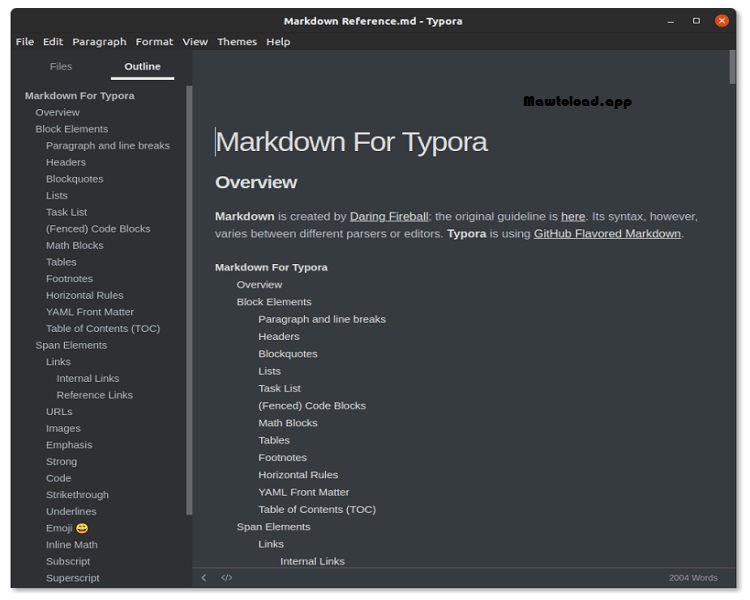Viewport: 750px width, 600px height.
Task: Select Span Elements in outline sidebar
Action: click(x=71, y=345)
